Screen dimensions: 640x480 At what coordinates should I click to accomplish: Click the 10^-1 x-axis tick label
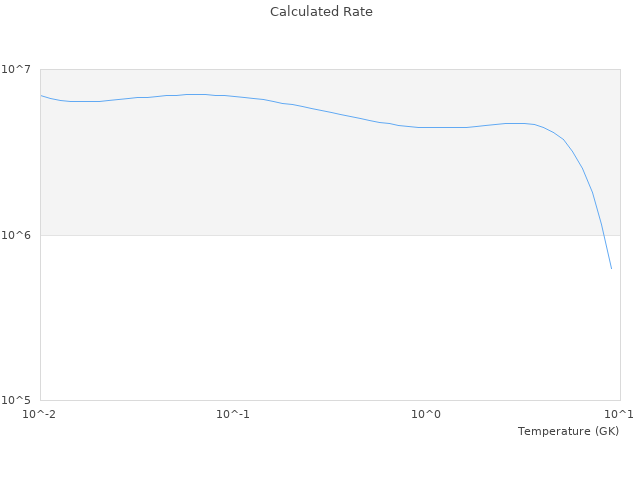click(x=233, y=414)
